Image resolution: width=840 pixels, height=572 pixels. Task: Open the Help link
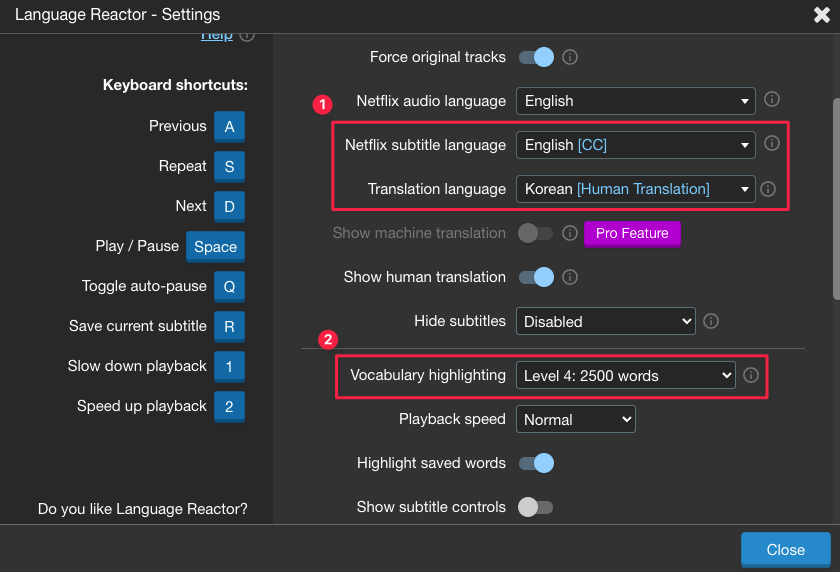pyautogui.click(x=217, y=36)
